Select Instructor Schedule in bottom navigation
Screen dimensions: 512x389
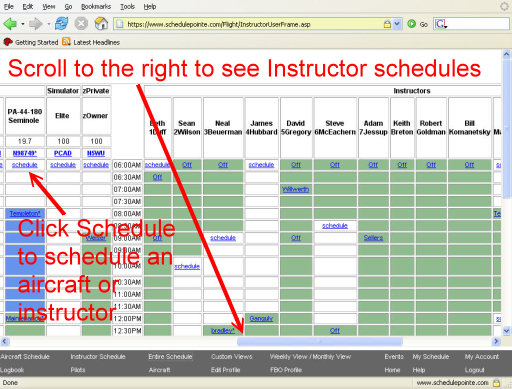pyautogui.click(x=98, y=357)
